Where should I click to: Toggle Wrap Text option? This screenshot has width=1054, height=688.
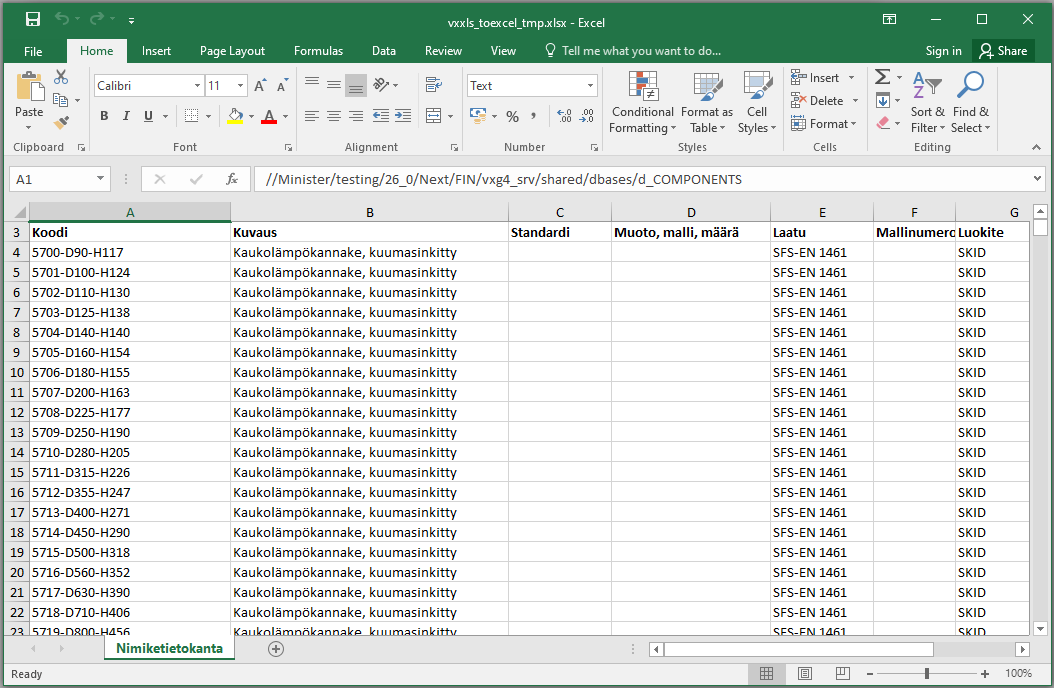point(433,85)
